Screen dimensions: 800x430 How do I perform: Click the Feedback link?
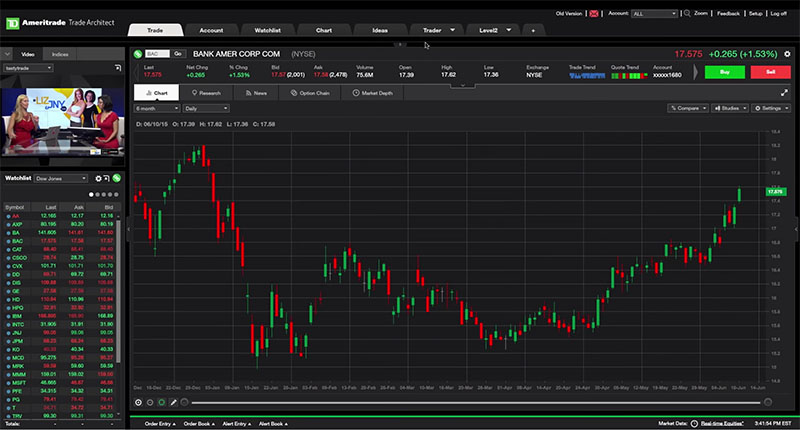coord(728,14)
